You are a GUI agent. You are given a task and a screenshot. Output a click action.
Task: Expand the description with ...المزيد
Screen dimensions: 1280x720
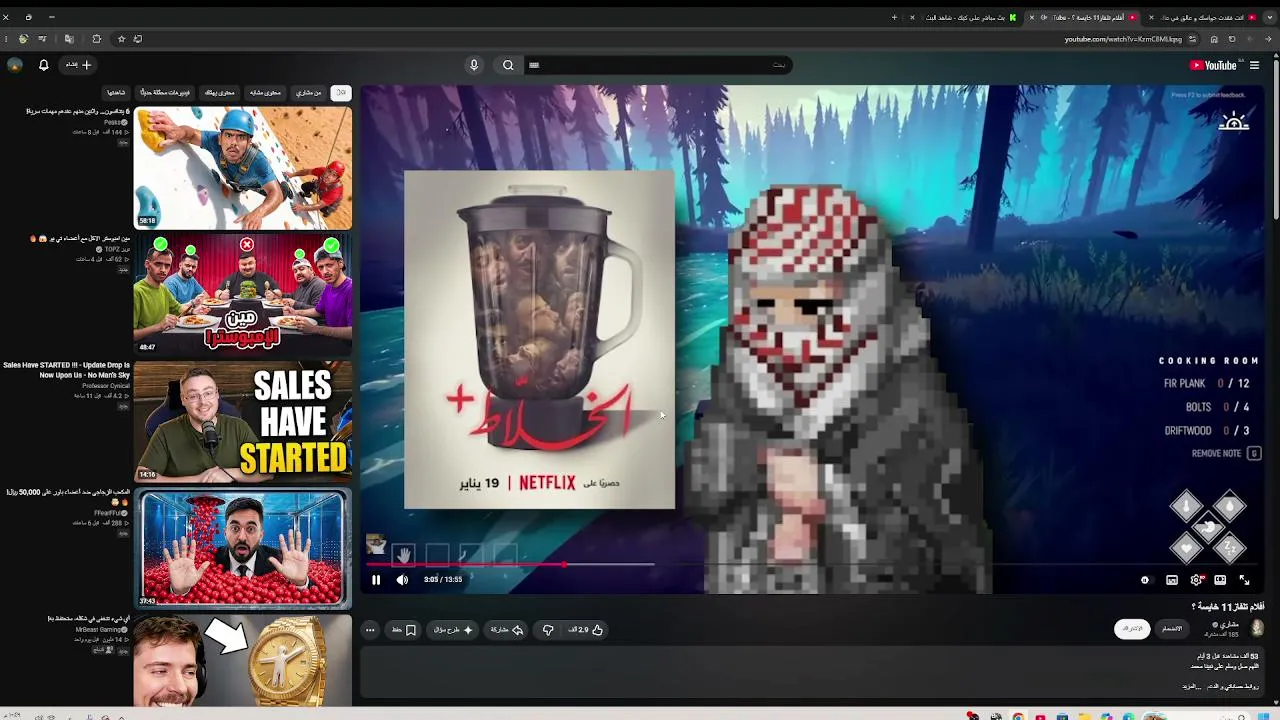[x=1192, y=686]
